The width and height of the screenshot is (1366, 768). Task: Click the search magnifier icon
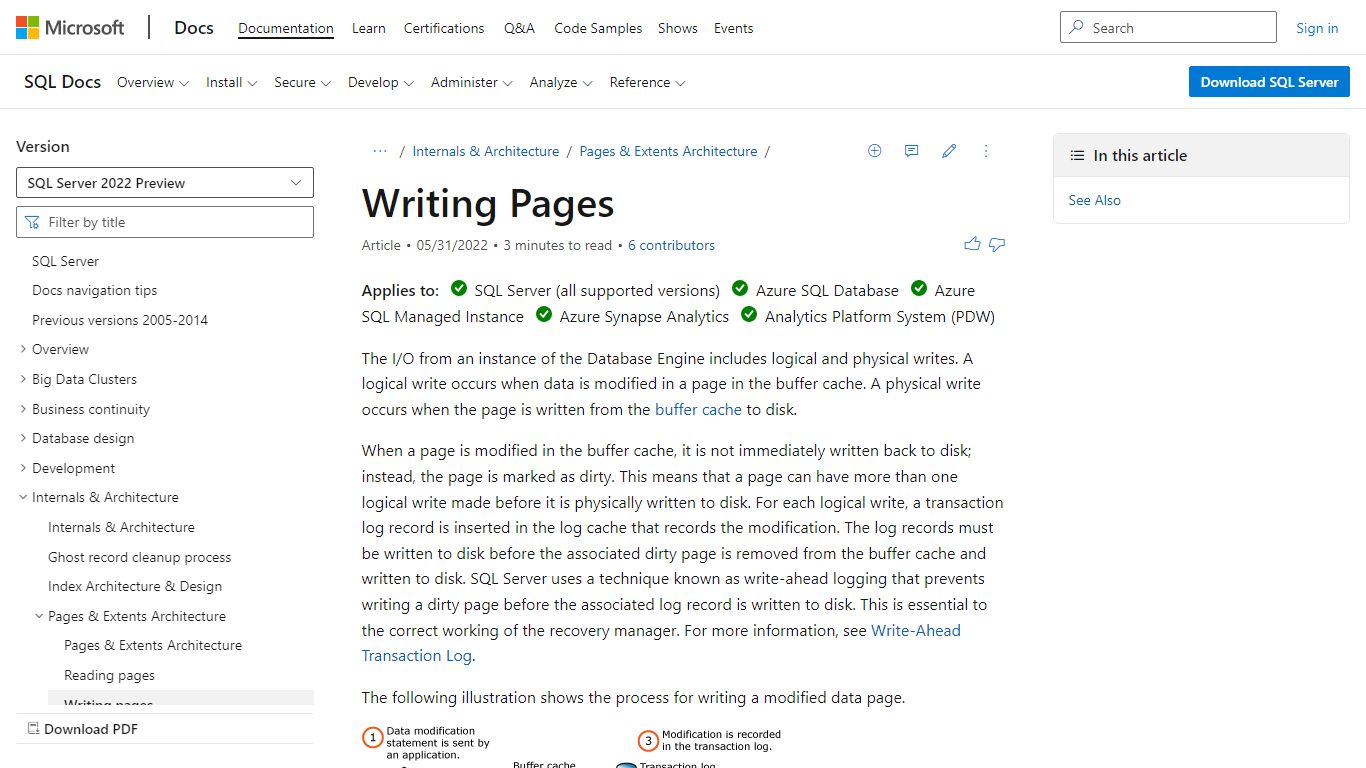pos(1077,28)
